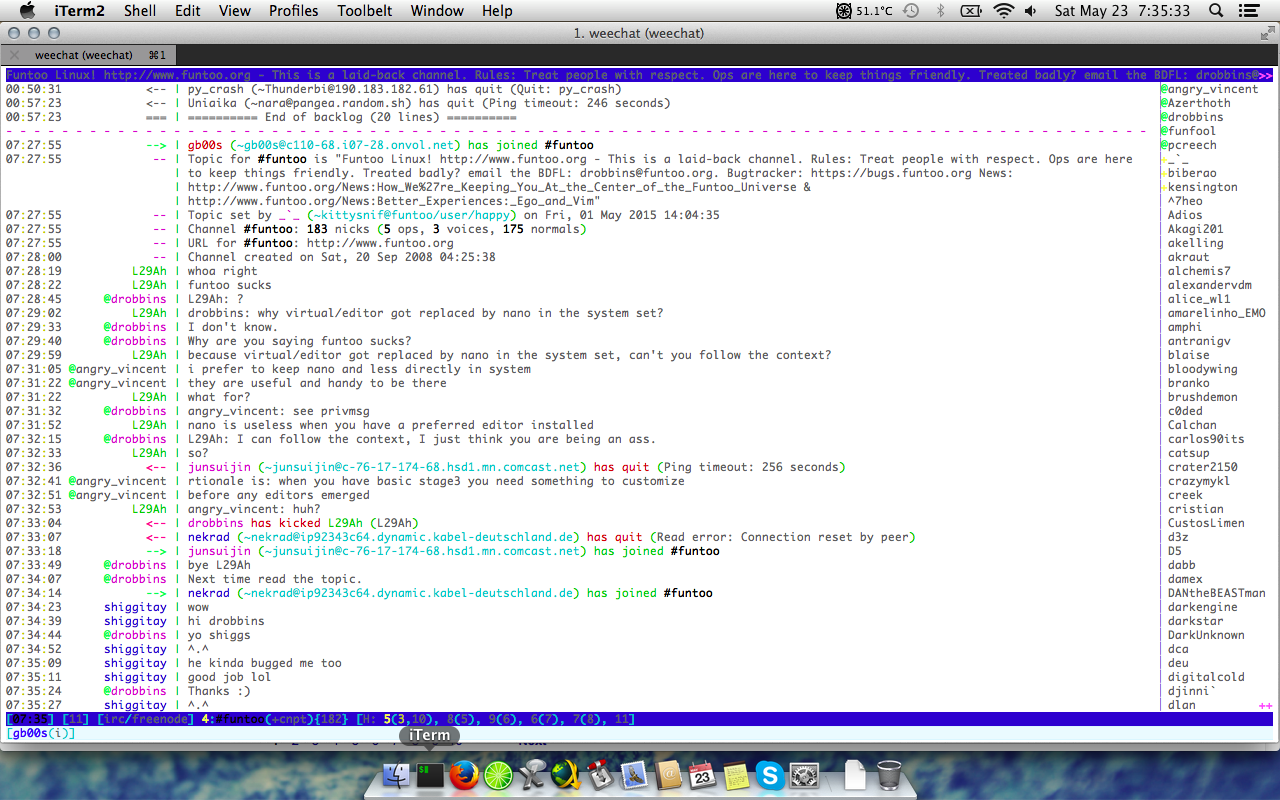Click the [gb00s(i)] input line
Screen dimensions: 1280x800
pyautogui.click(x=640, y=733)
